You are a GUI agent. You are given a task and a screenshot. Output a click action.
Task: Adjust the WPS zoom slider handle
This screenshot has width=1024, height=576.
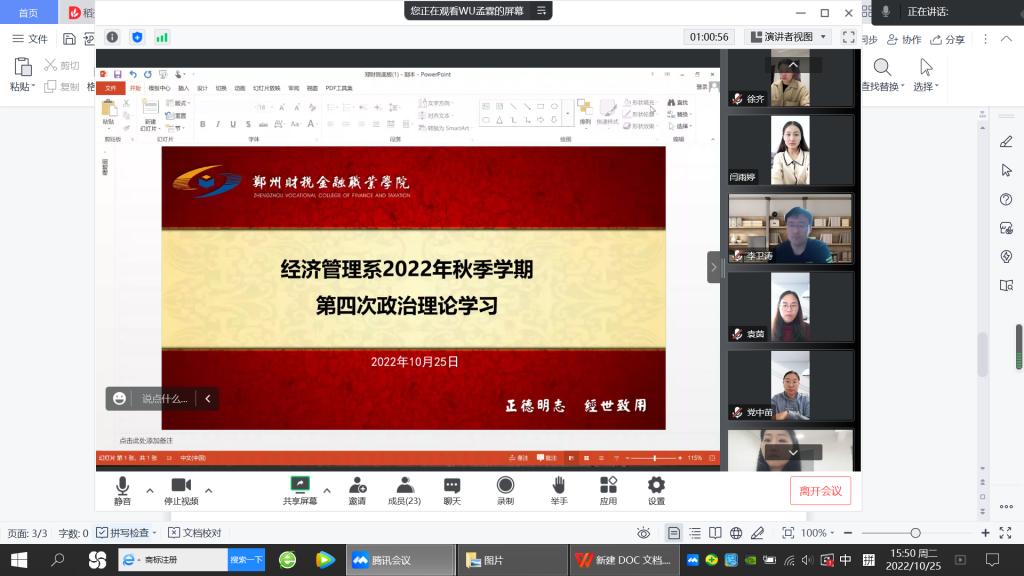pyautogui.click(x=915, y=533)
